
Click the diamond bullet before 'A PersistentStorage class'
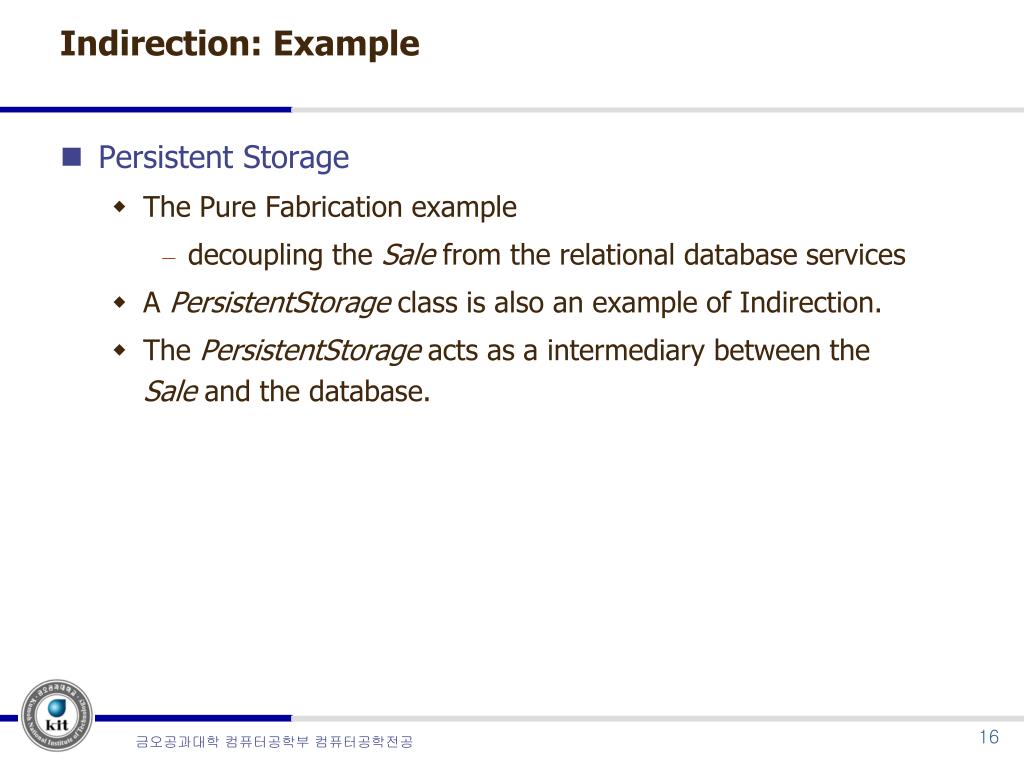pos(119,303)
